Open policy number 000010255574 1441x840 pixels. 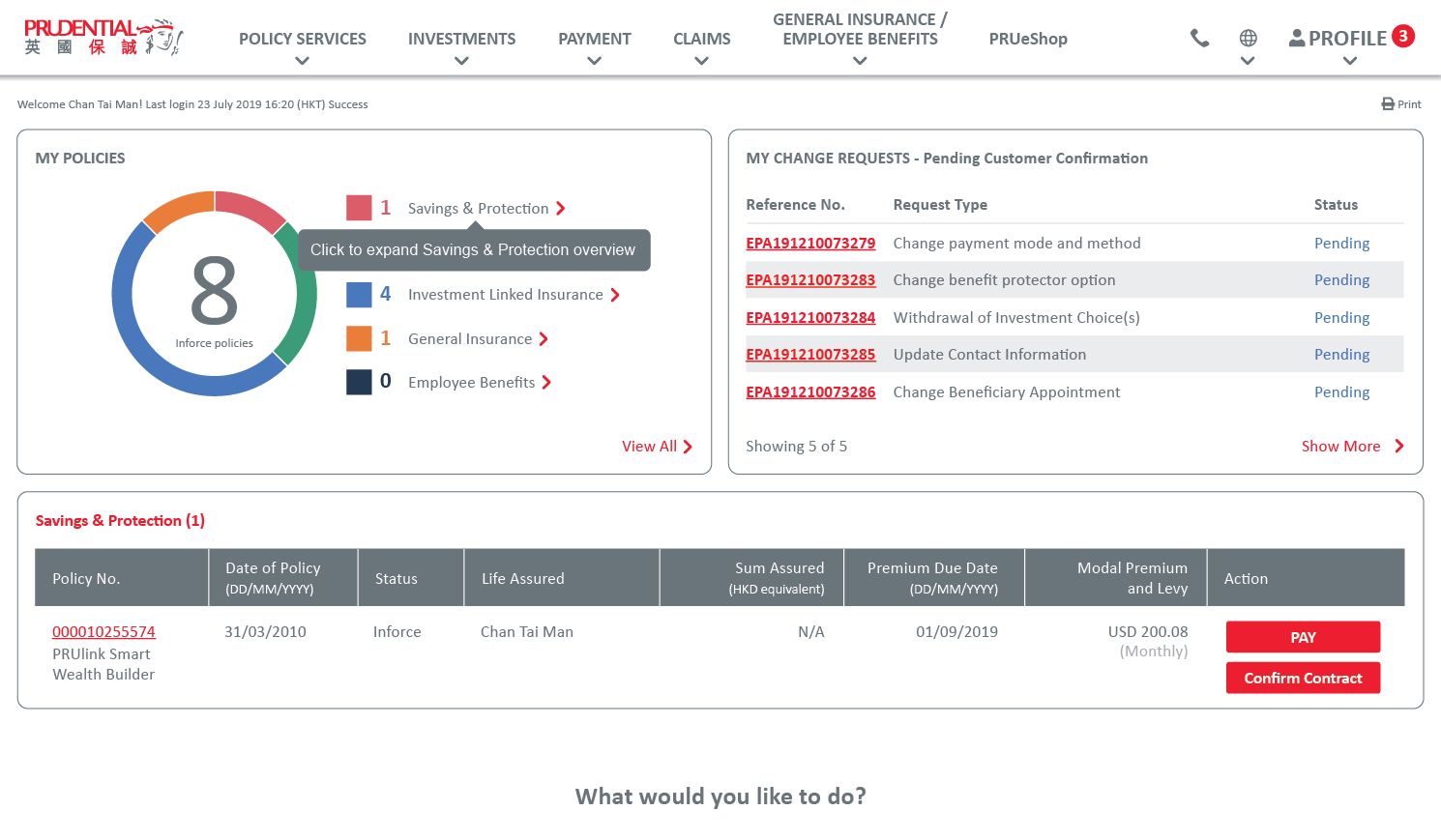click(x=103, y=631)
